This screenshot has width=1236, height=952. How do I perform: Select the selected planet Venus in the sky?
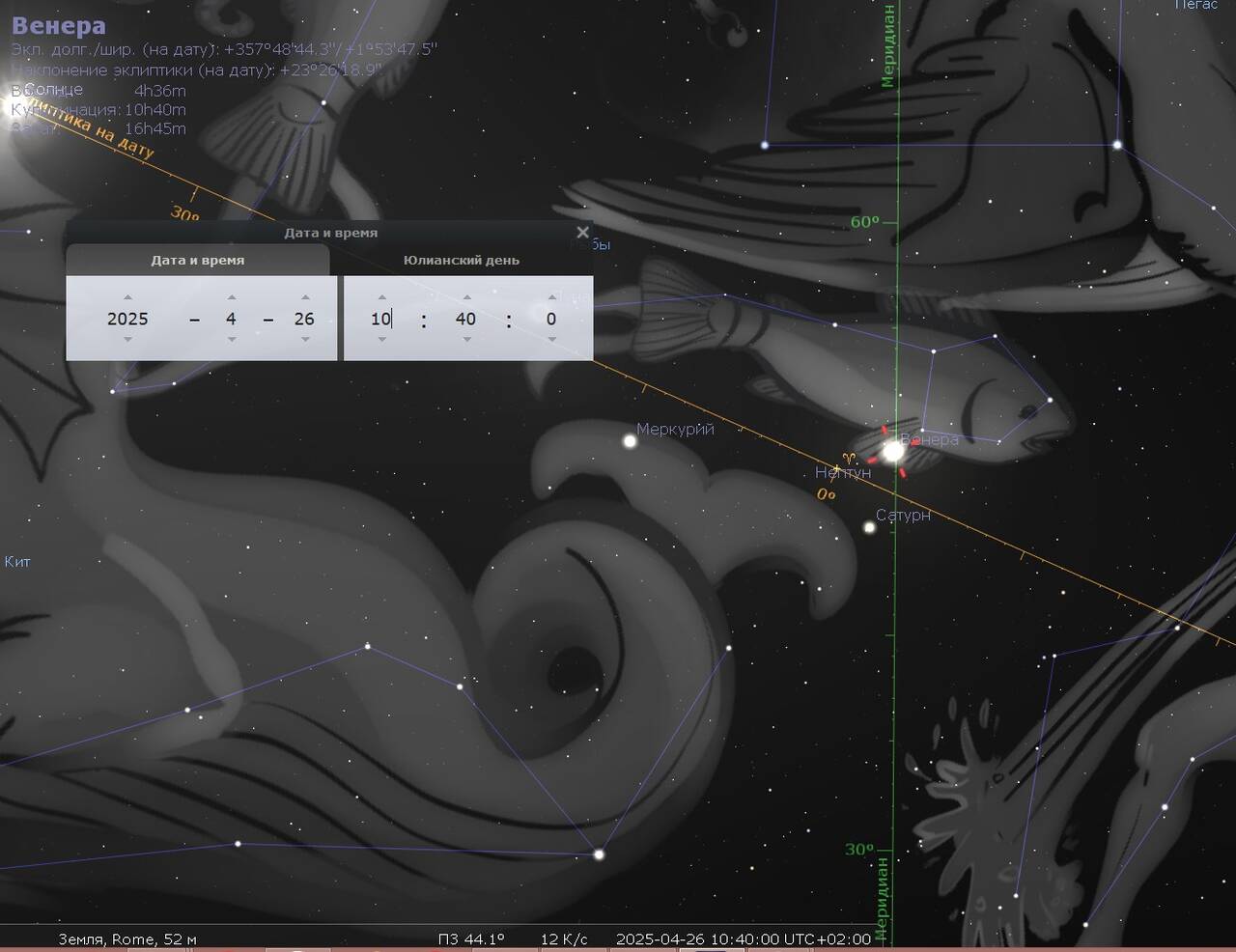(x=893, y=450)
